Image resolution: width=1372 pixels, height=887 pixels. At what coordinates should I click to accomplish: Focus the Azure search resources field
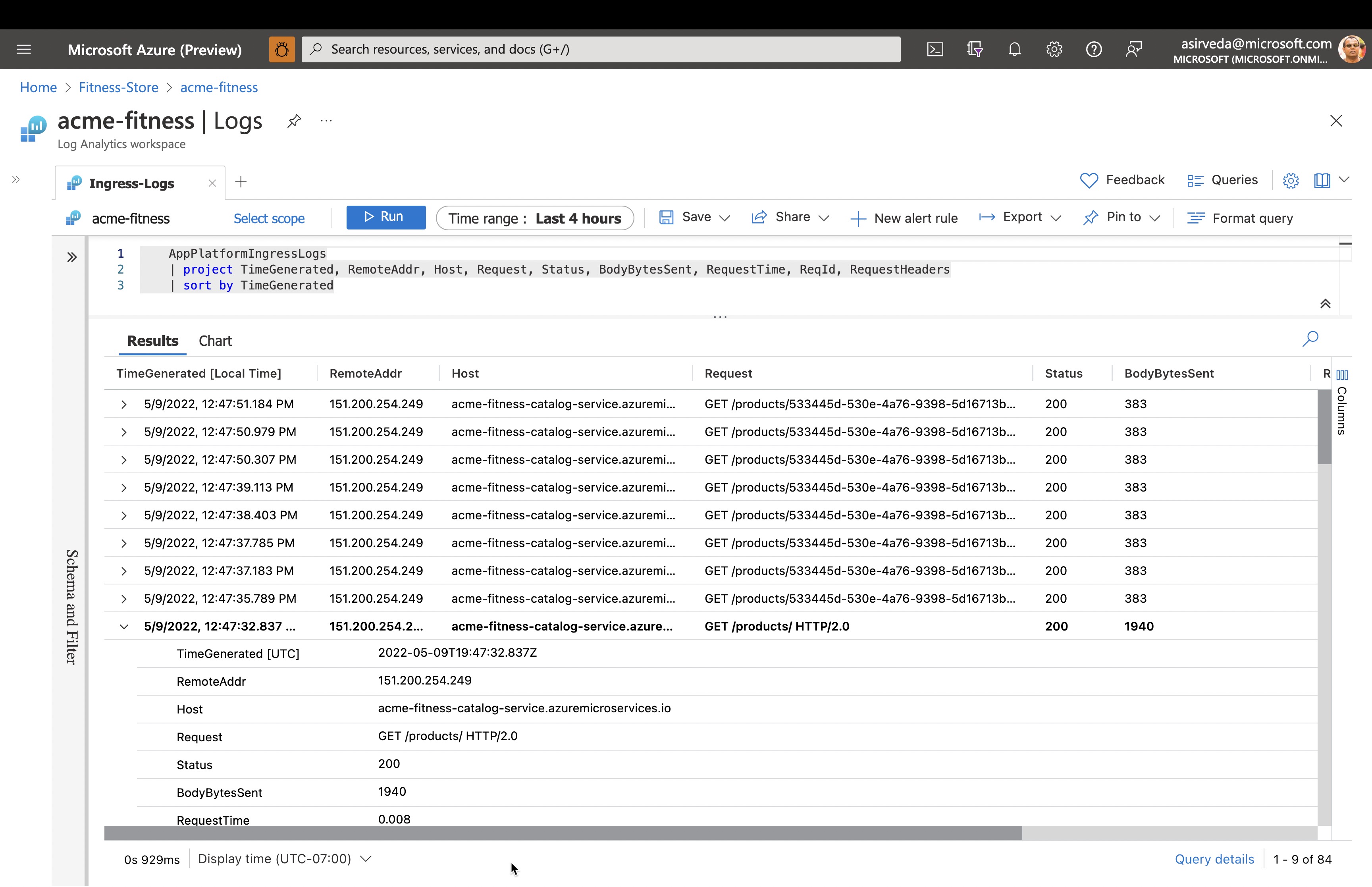pos(601,50)
